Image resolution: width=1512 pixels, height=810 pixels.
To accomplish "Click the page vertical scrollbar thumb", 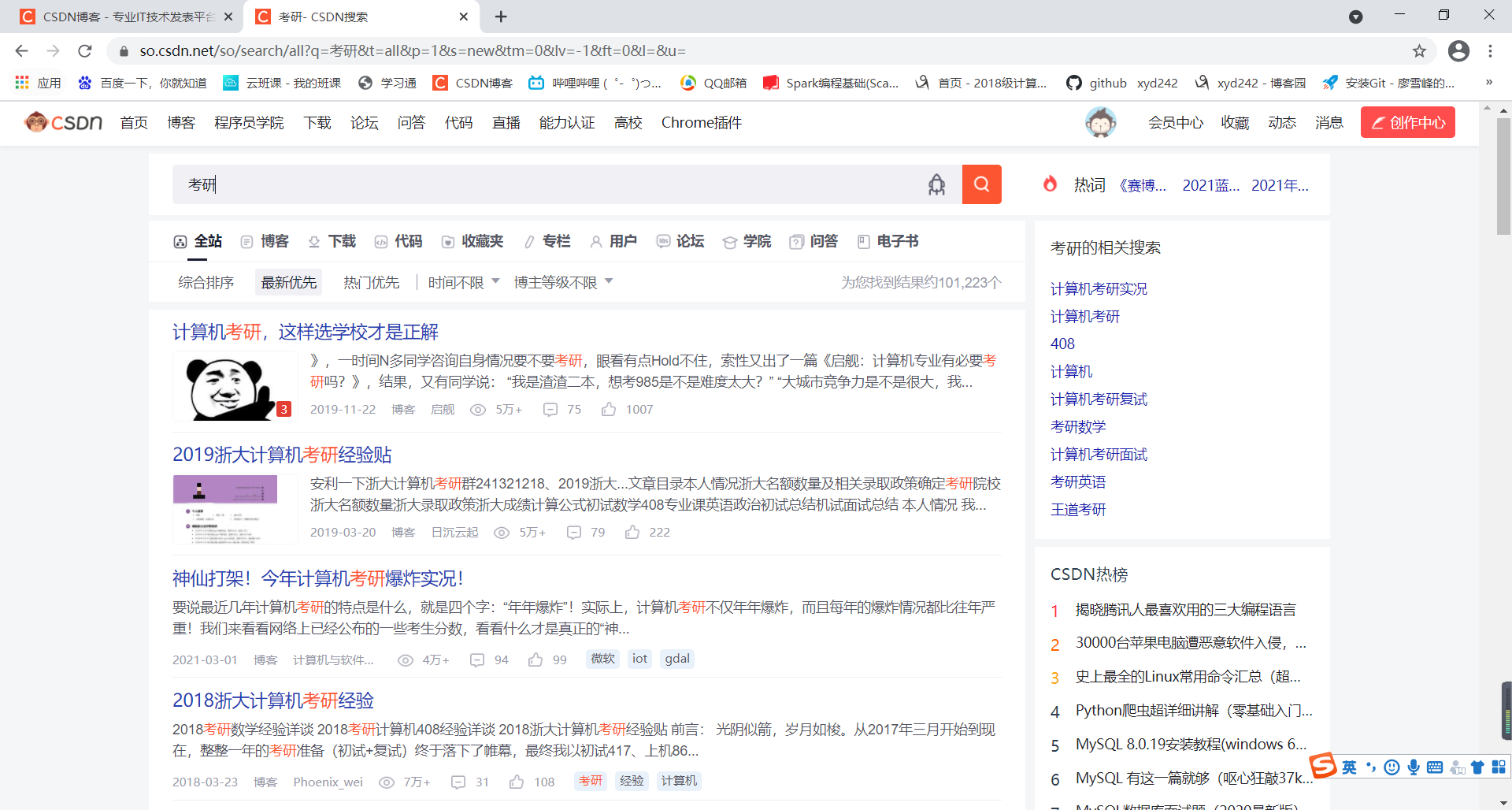I will pyautogui.click(x=1503, y=177).
